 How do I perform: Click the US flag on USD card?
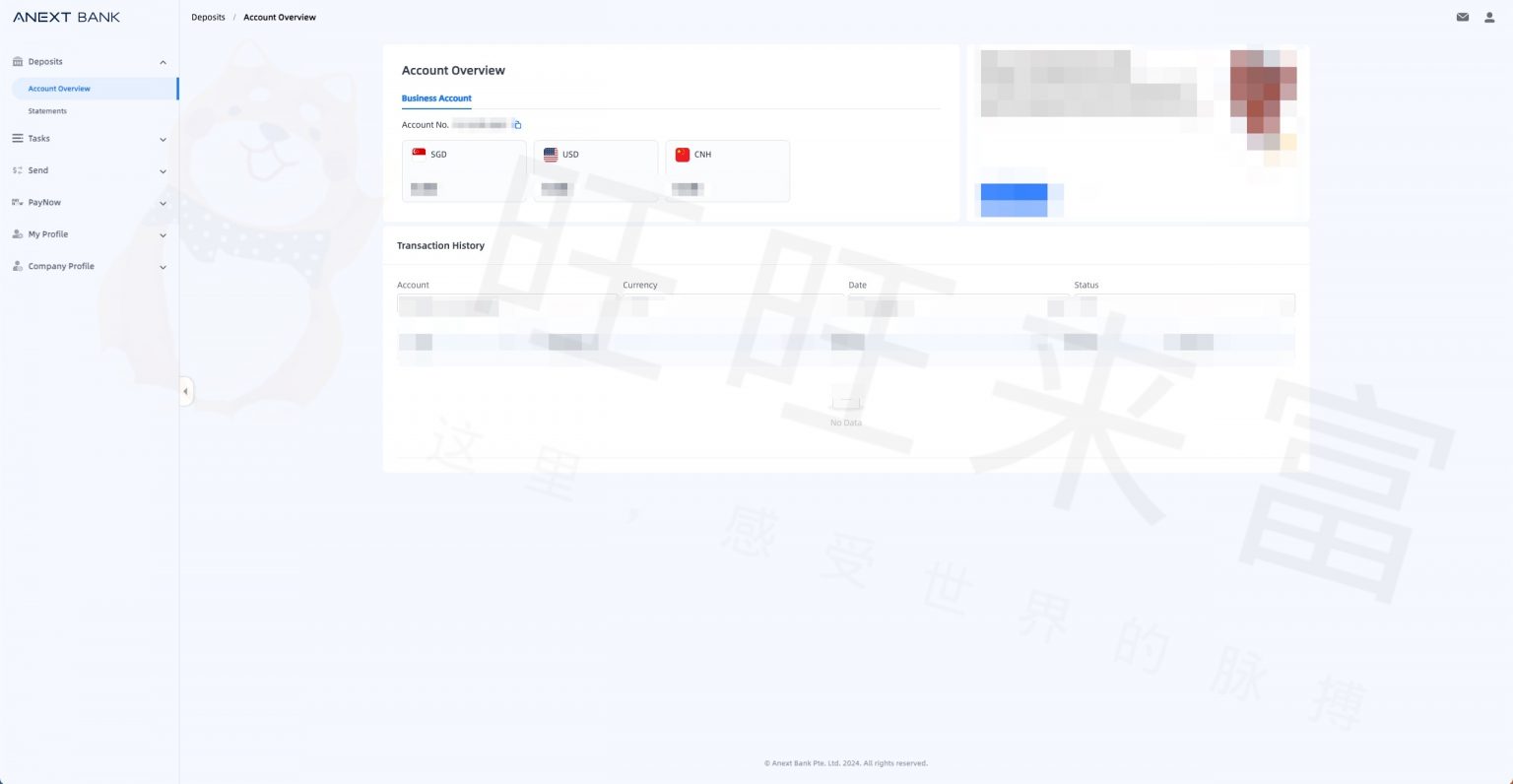(551, 155)
